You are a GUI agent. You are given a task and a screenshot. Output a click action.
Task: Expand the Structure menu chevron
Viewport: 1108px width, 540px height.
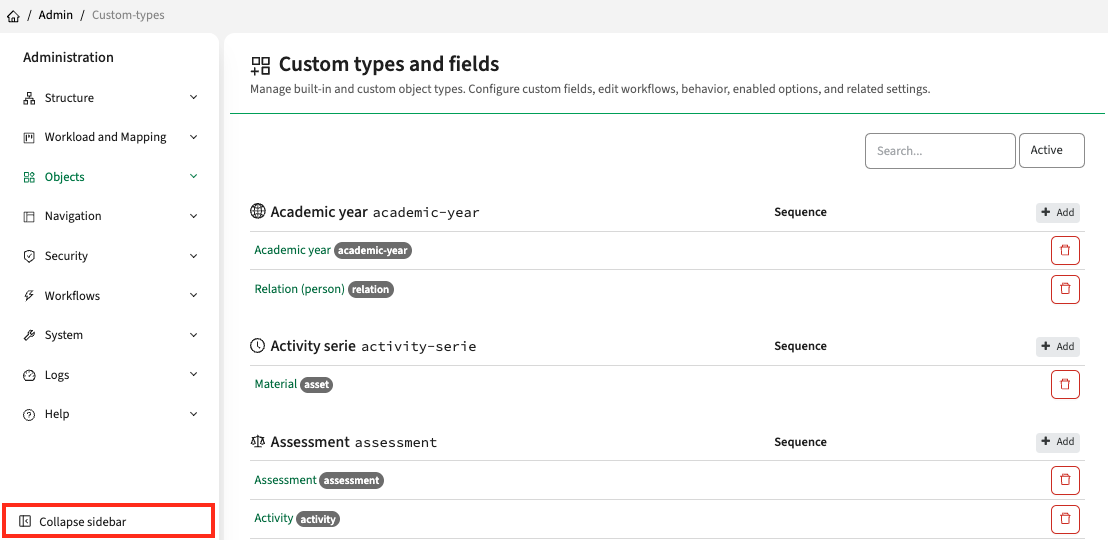click(194, 98)
